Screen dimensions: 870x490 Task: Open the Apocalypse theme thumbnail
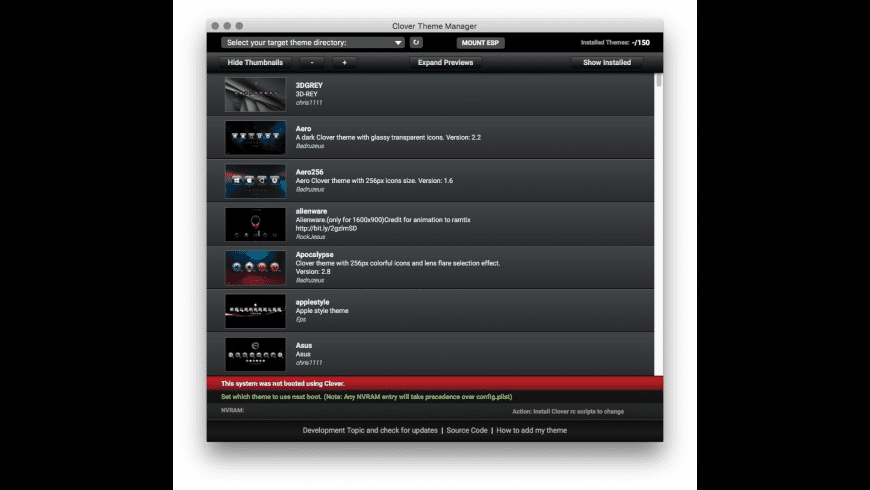pyautogui.click(x=255, y=267)
